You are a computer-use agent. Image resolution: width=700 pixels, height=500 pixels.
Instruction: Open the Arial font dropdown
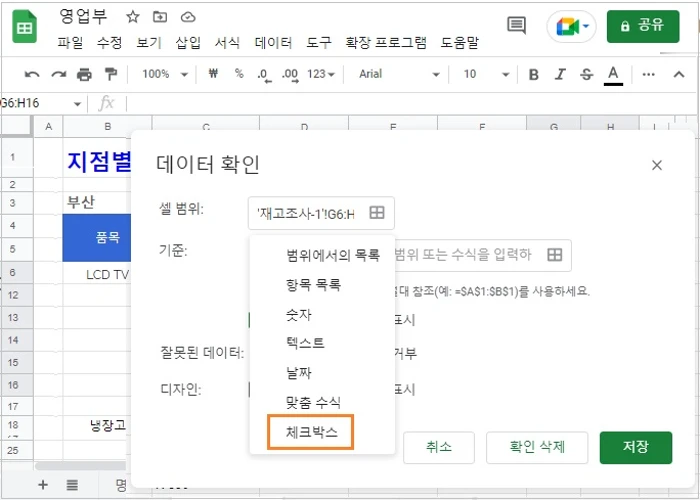click(x=399, y=74)
